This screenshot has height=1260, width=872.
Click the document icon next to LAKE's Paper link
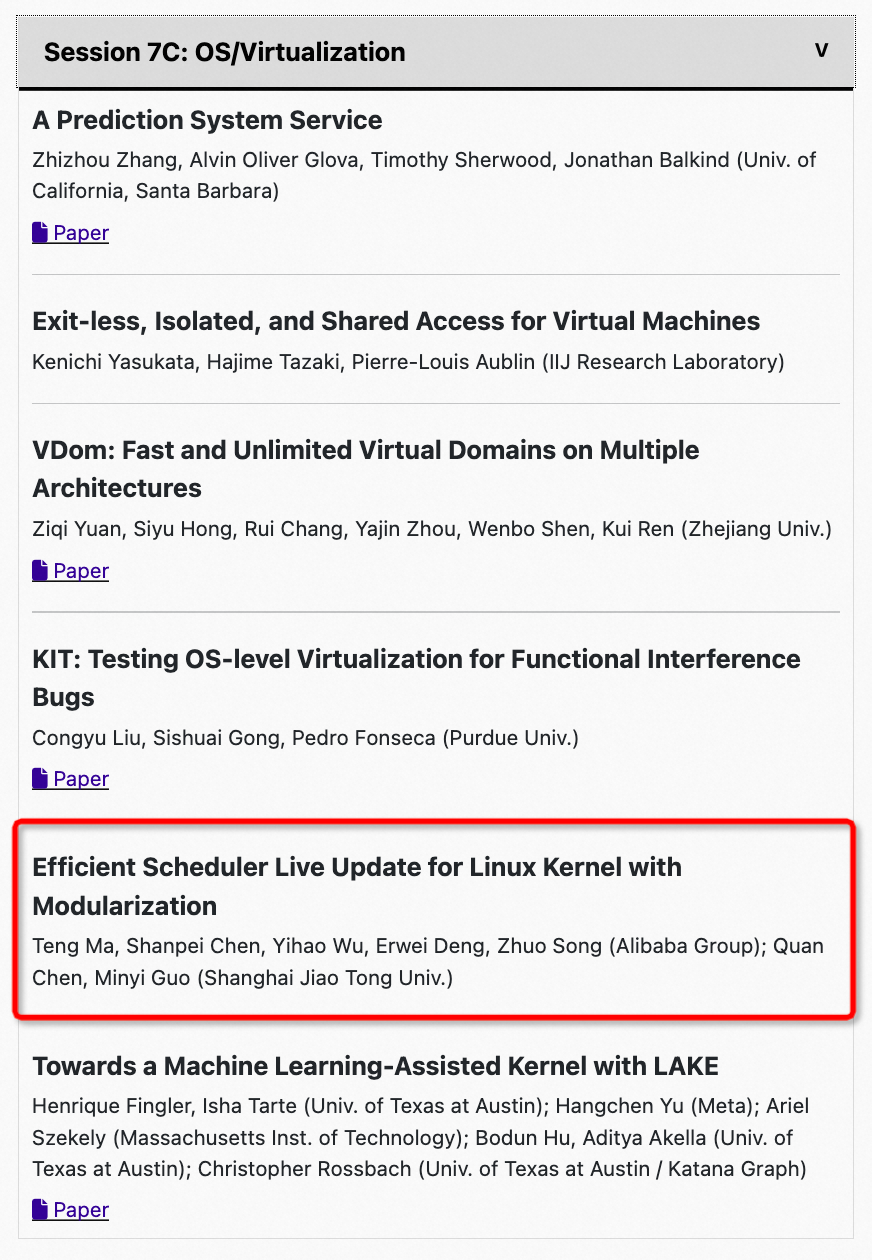coord(38,1209)
